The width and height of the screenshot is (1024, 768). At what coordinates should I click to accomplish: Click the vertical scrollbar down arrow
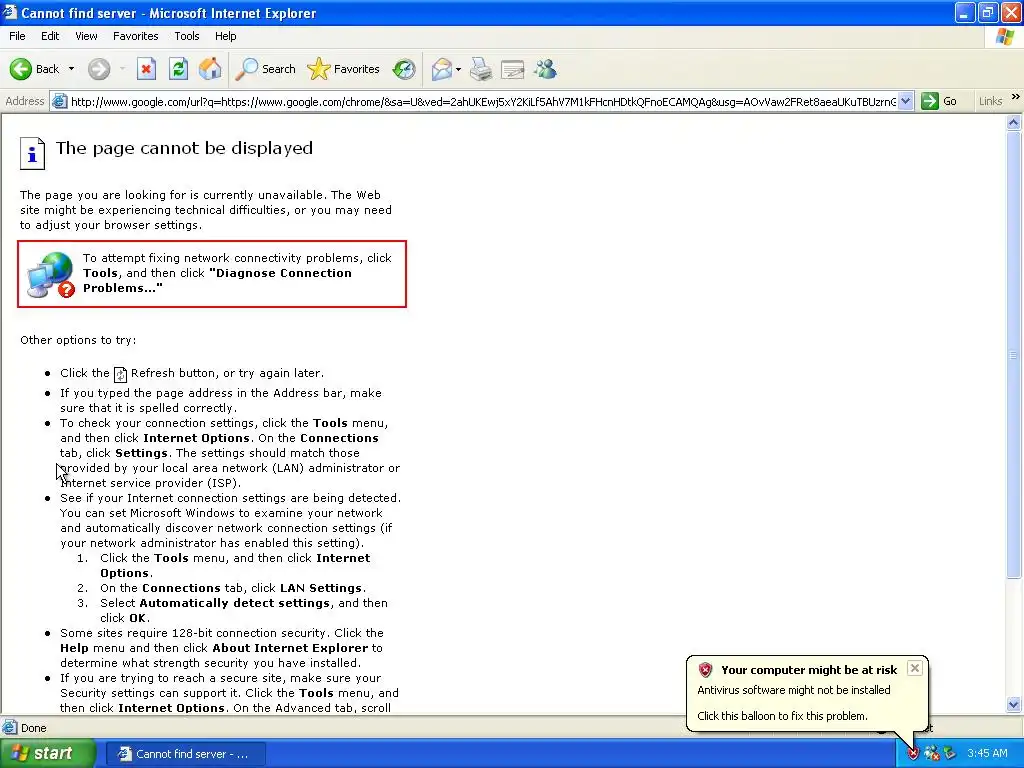(1014, 704)
